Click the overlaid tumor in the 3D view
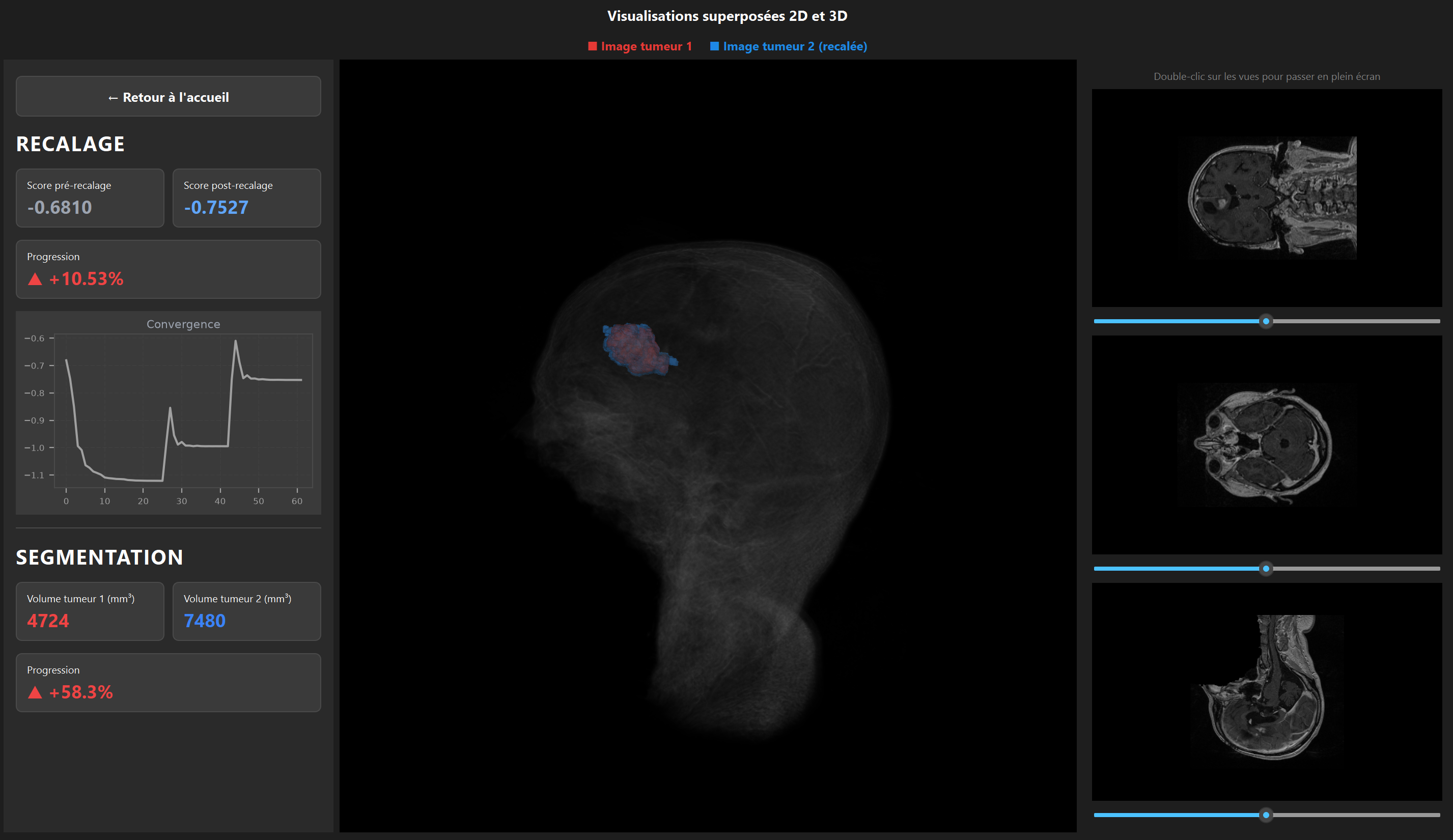This screenshot has width=1453, height=840. click(x=639, y=349)
